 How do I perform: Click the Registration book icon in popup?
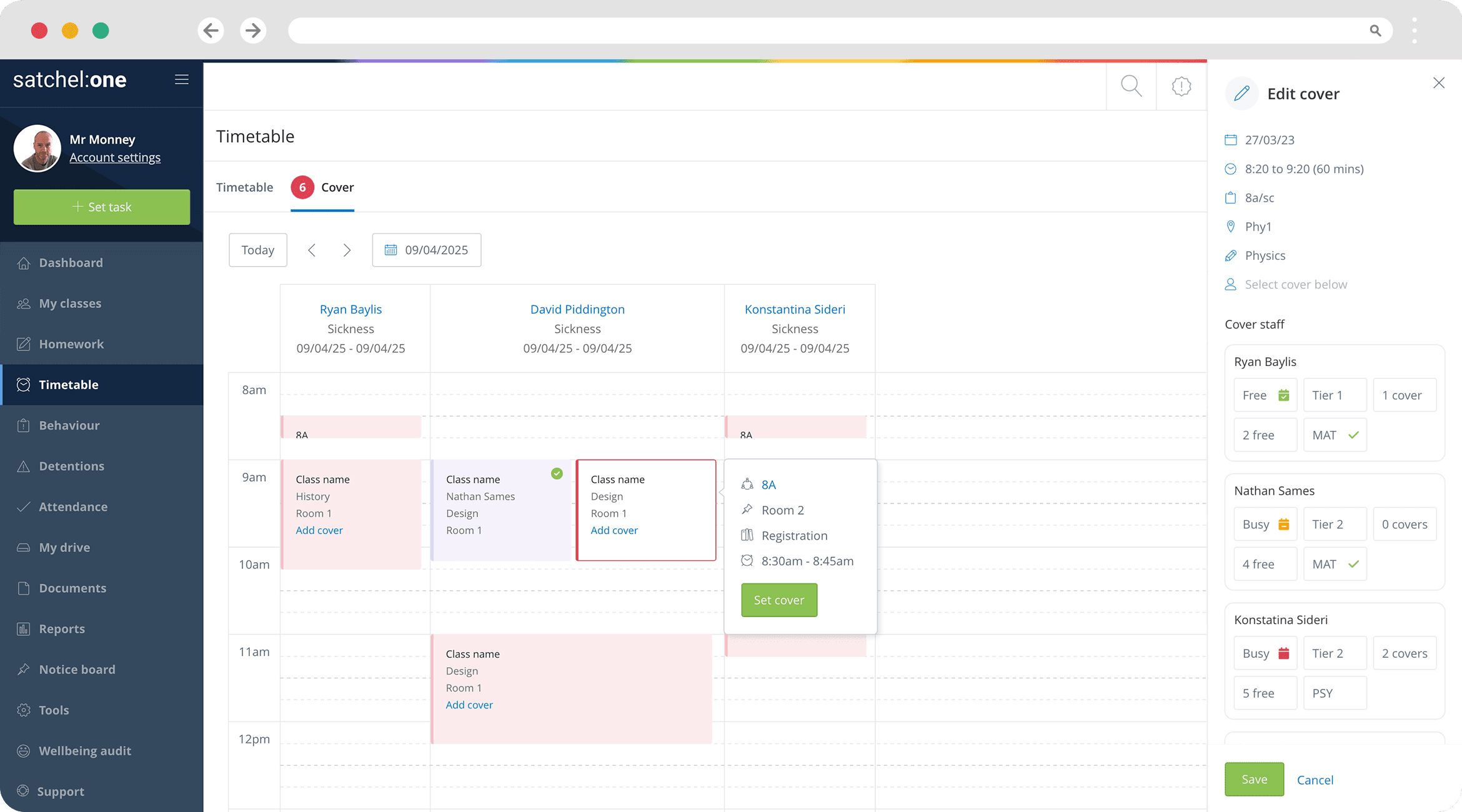(x=747, y=535)
